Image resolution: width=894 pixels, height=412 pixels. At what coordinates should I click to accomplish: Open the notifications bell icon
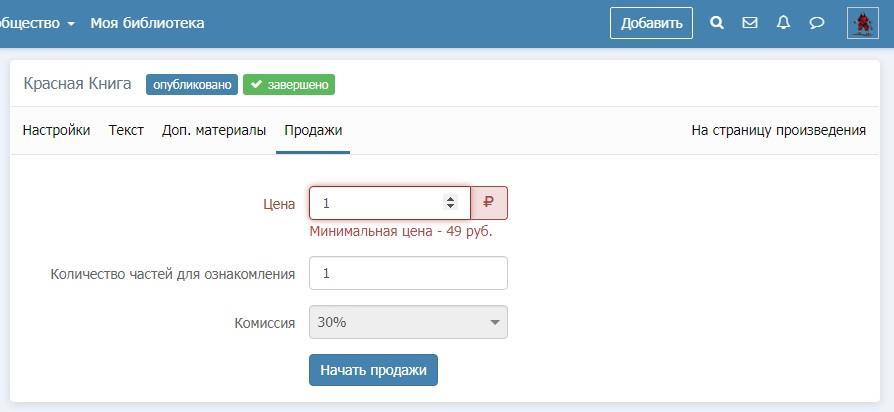783,23
